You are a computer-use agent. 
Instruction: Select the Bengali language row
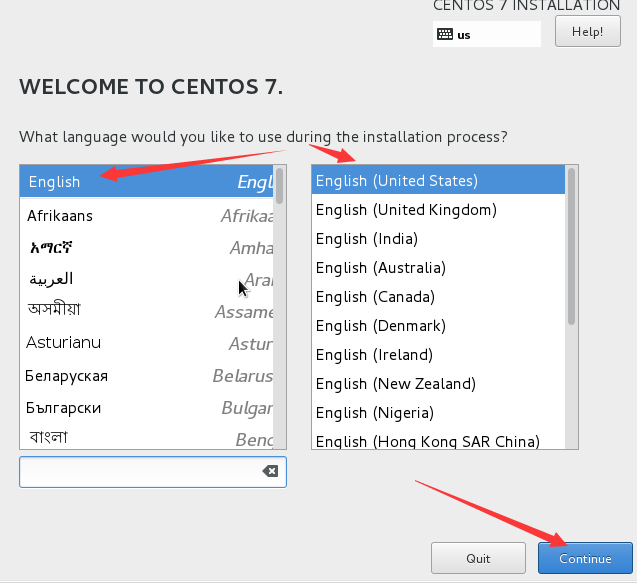147,437
